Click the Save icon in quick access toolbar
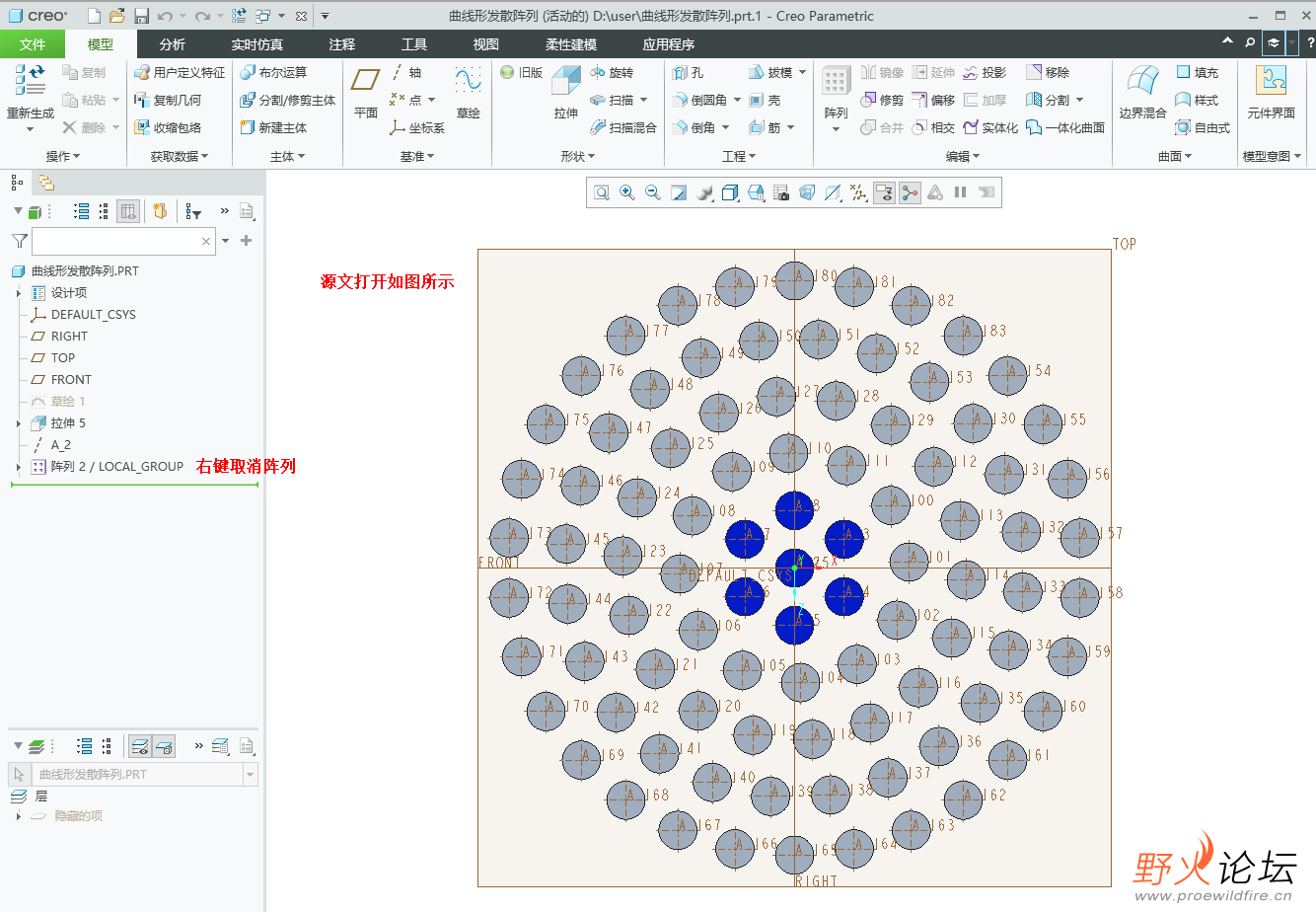Viewport: 1316px width, 912px height. pyautogui.click(x=141, y=16)
